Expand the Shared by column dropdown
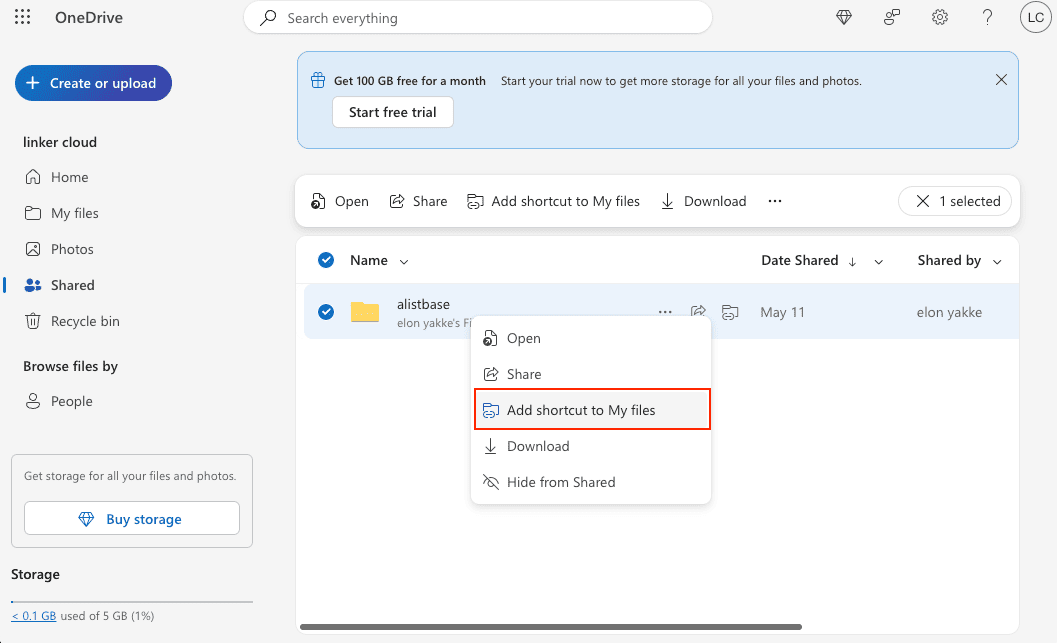 pyautogui.click(x=997, y=262)
